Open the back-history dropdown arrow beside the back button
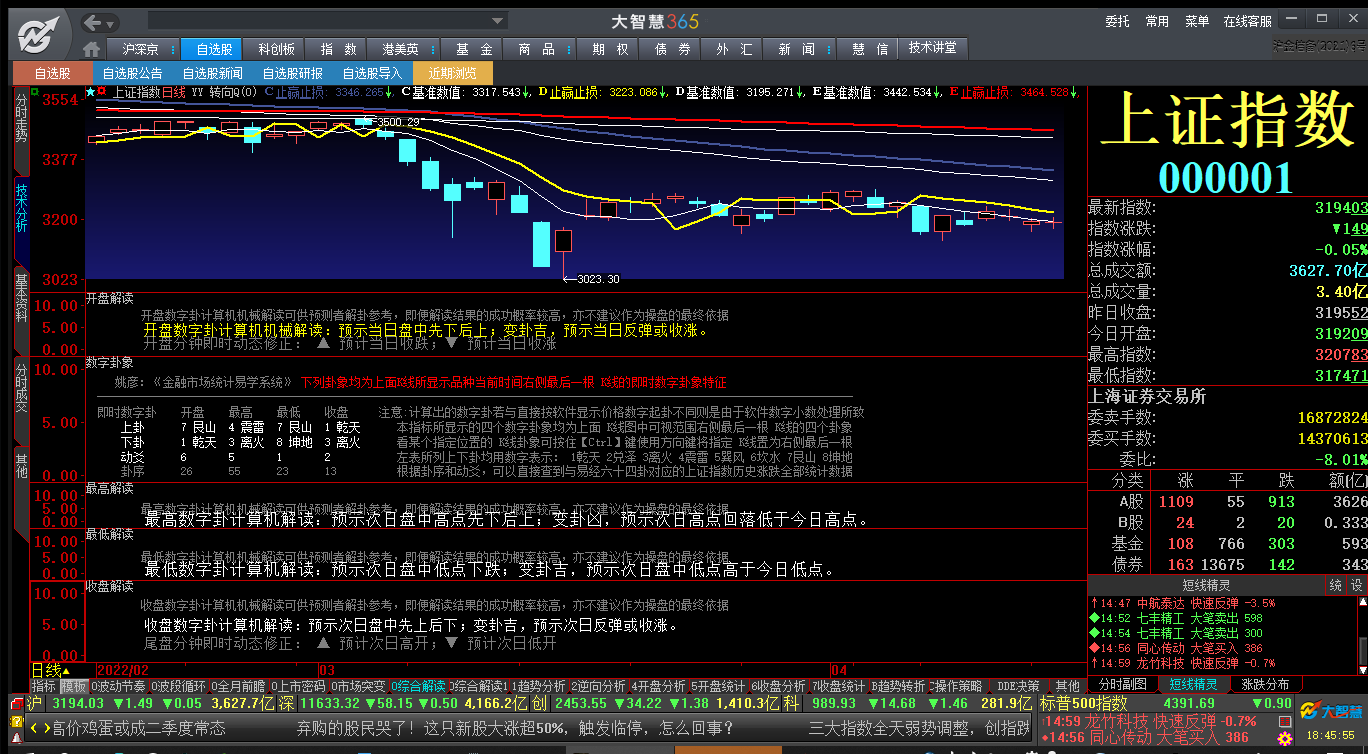This screenshot has width=1368, height=754. coord(112,22)
